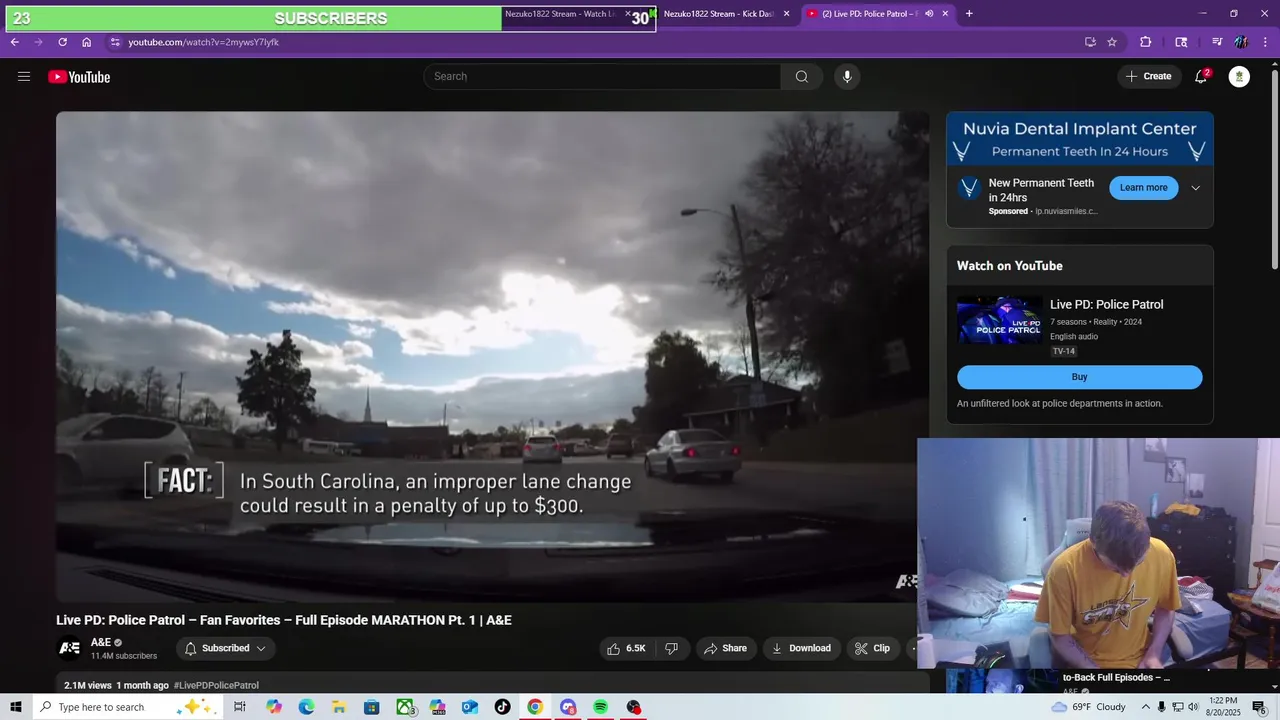Open #LivePDPolicePatrol hashtag link
1280x720 pixels.
pyautogui.click(x=216, y=685)
